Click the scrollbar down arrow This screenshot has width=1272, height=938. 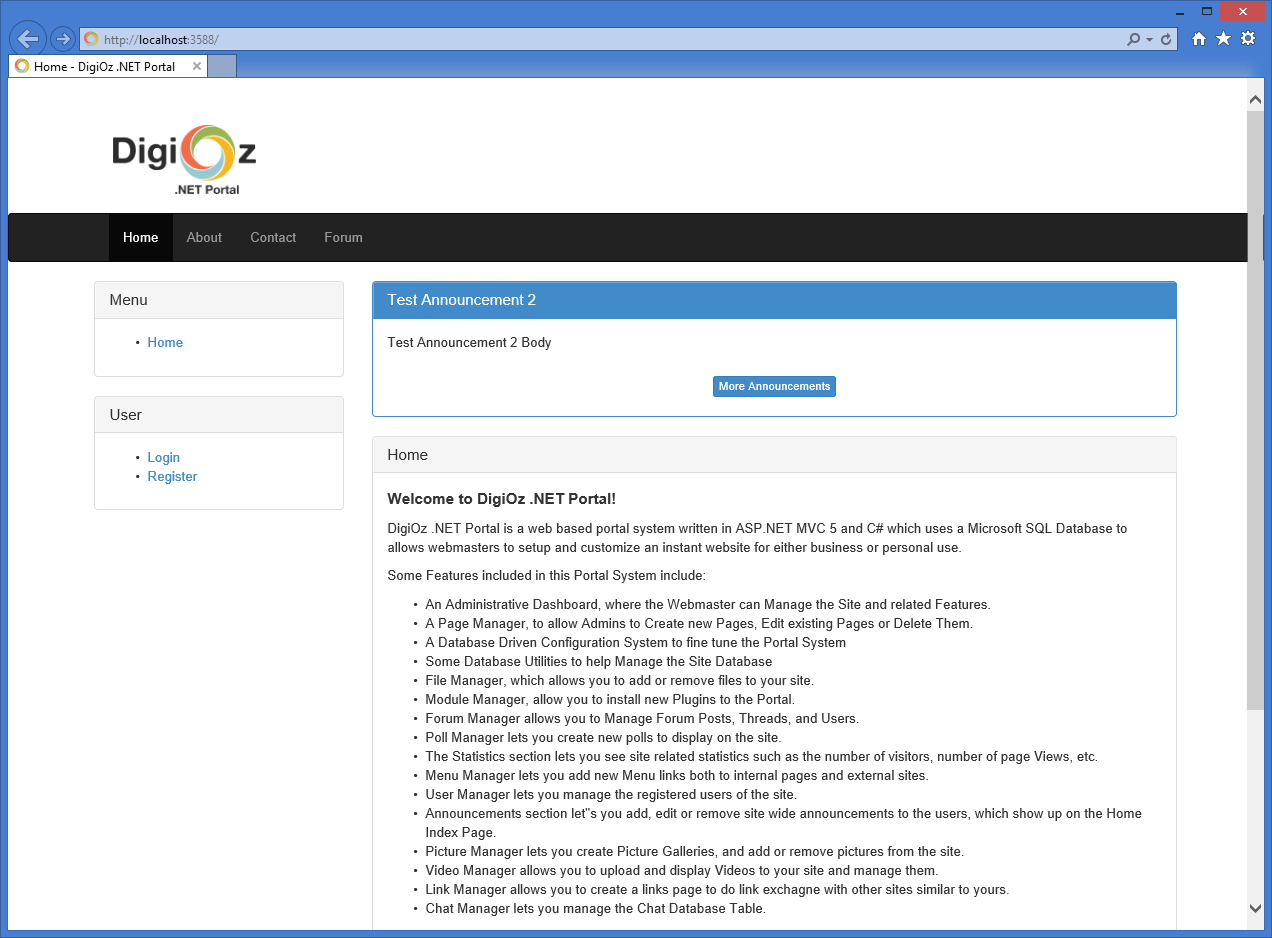click(x=1255, y=908)
